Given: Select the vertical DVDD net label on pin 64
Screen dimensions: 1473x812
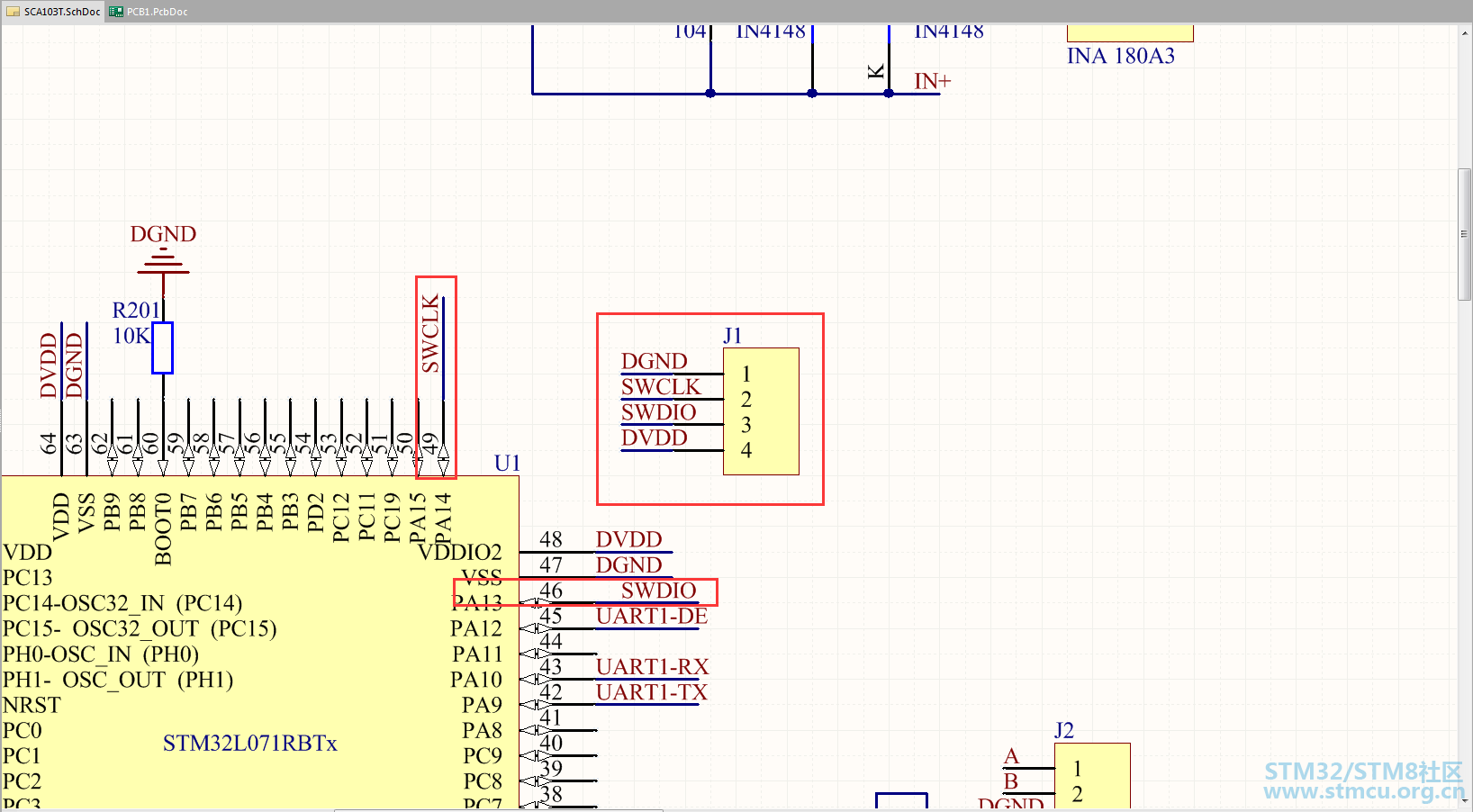Looking at the screenshot, I should [49, 365].
